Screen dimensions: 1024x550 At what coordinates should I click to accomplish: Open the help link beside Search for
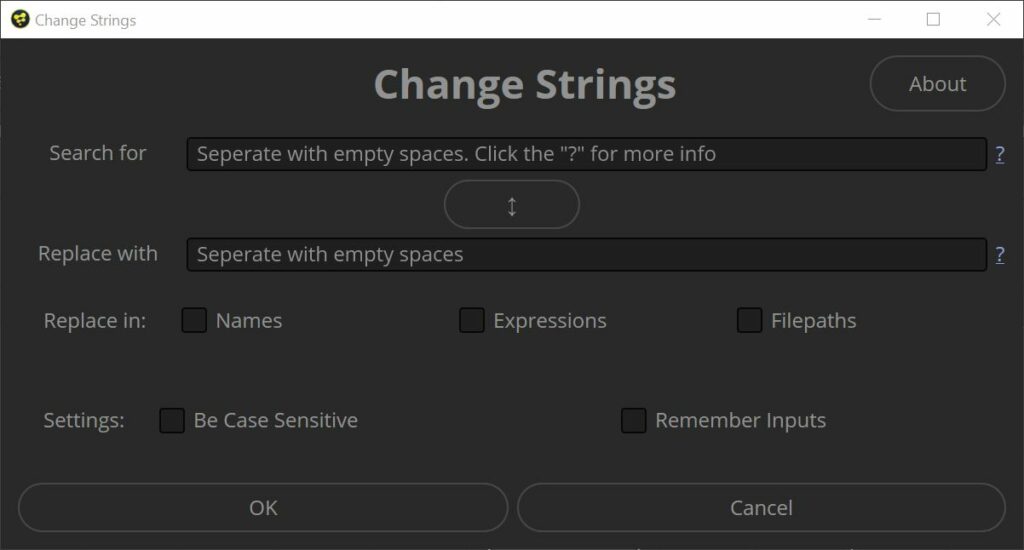(1000, 154)
